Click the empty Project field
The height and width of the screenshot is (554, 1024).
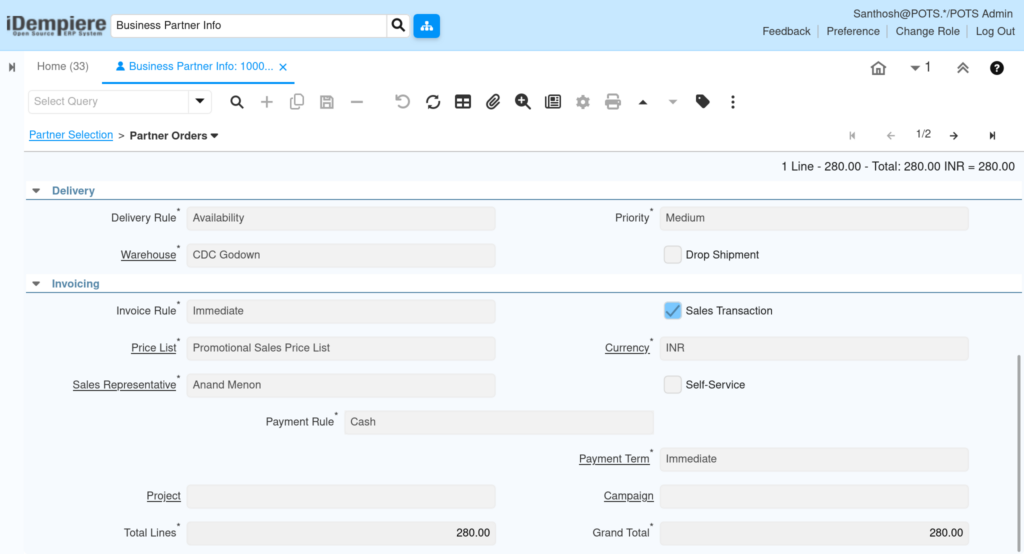pyautogui.click(x=341, y=497)
